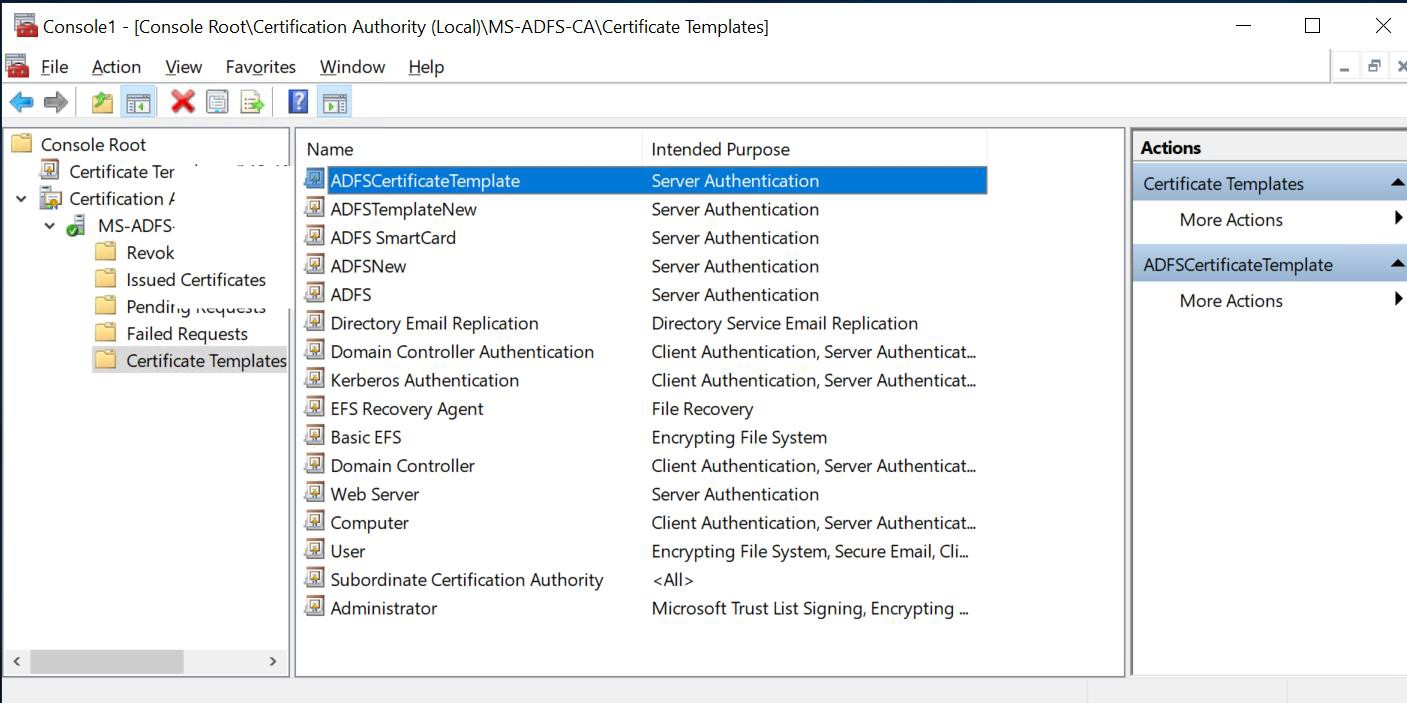The image size is (1407, 703).
Task: Click the Back arrow toolbar icon
Action: pos(21,101)
